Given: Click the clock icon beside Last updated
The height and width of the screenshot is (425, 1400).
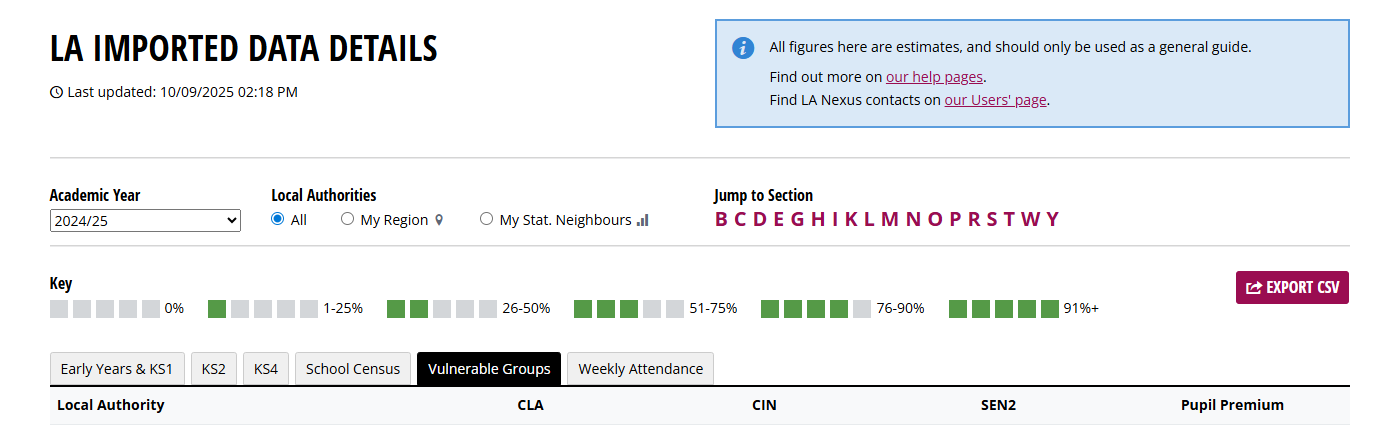Looking at the screenshot, I should [x=56, y=92].
